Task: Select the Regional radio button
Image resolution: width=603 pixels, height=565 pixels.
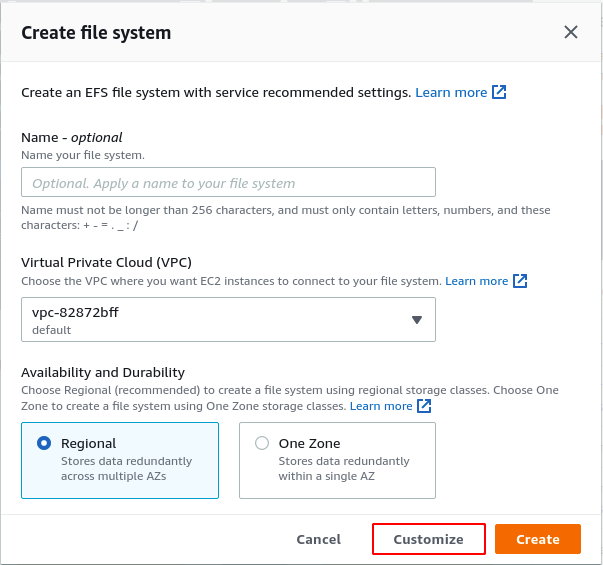Action: pos(44,443)
